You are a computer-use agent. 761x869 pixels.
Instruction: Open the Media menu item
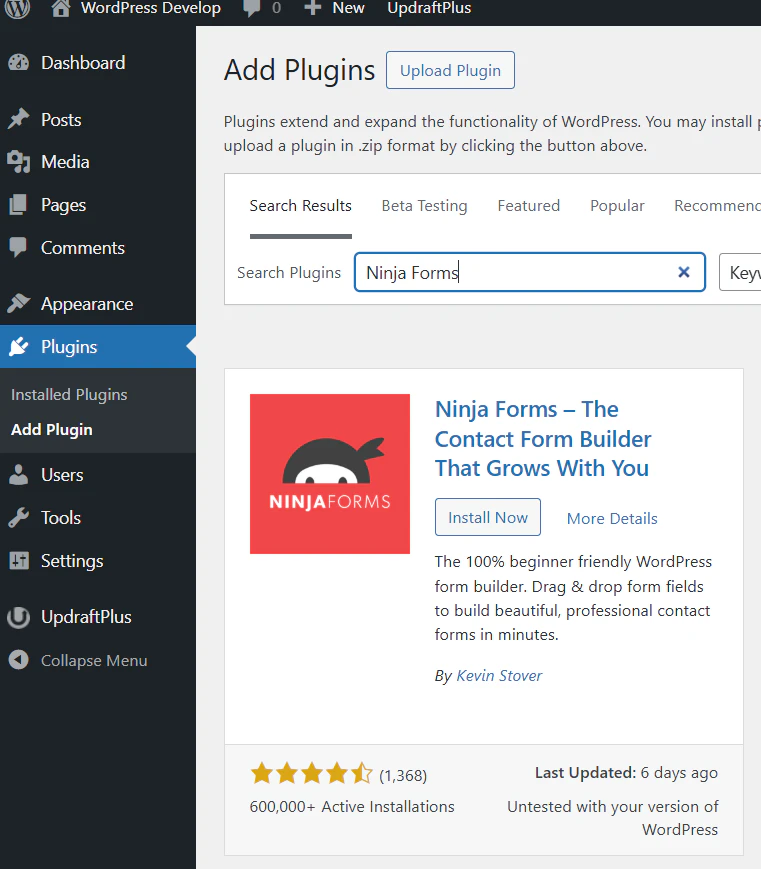(x=65, y=162)
